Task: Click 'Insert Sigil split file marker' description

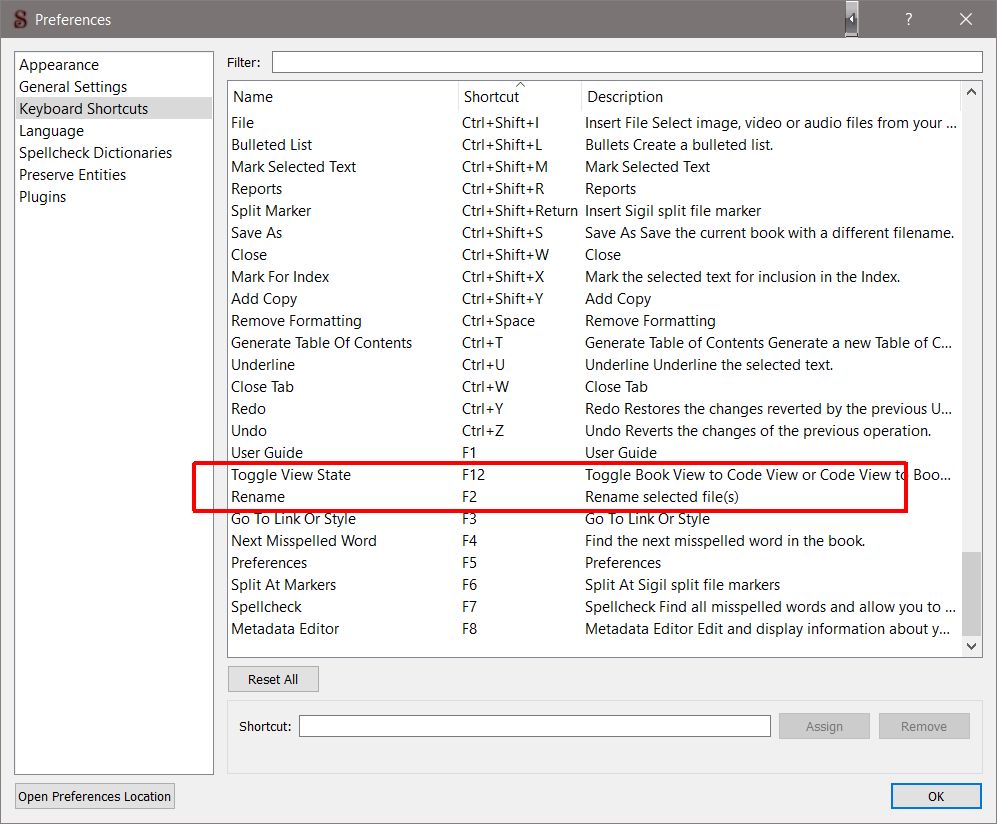Action: pyautogui.click(x=673, y=210)
